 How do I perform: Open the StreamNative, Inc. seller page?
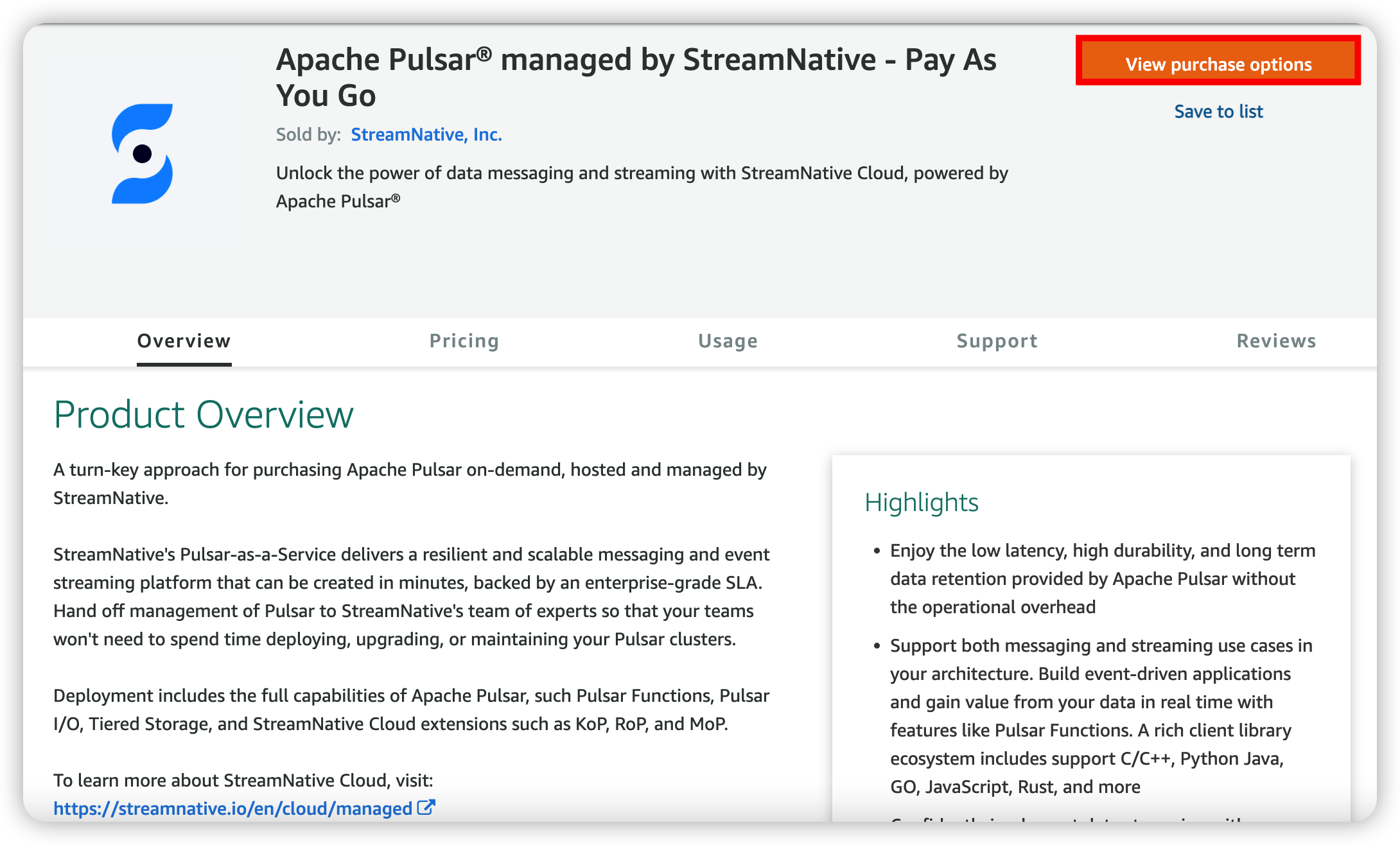[426, 134]
